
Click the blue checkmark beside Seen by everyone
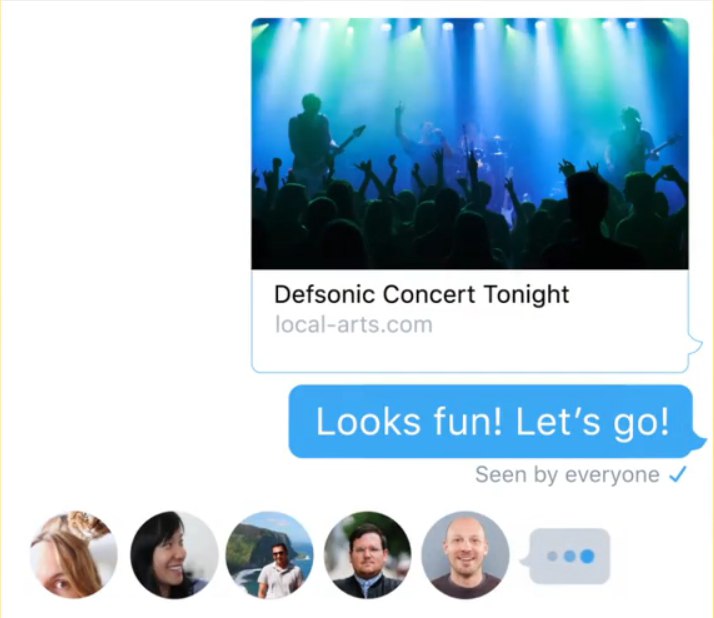click(678, 475)
